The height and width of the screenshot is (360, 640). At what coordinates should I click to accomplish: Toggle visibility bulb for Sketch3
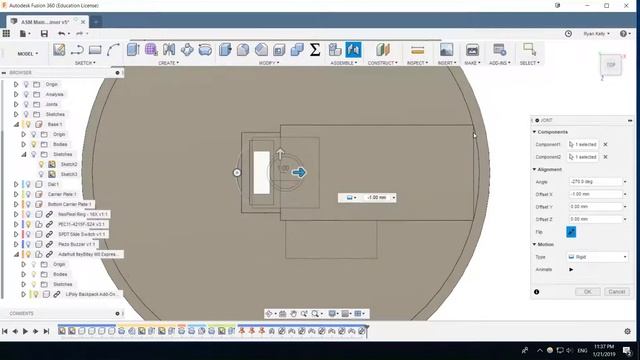pos(41,174)
